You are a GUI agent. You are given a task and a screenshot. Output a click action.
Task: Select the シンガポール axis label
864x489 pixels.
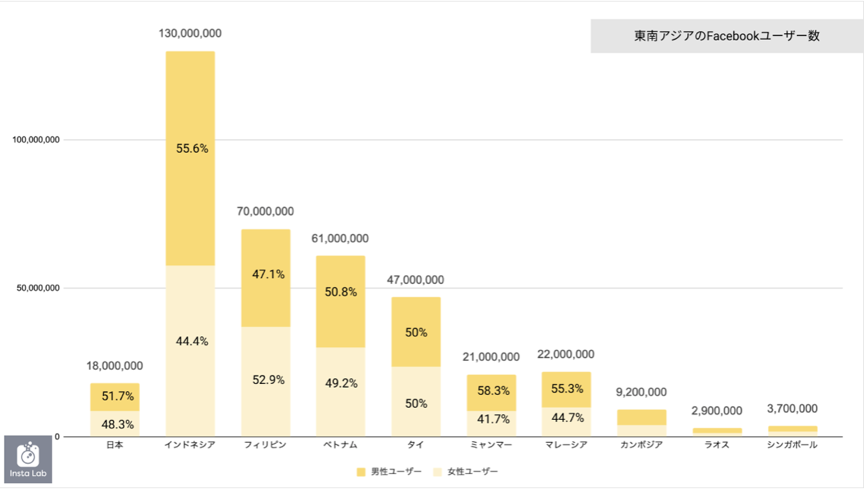pyautogui.click(x=792, y=445)
